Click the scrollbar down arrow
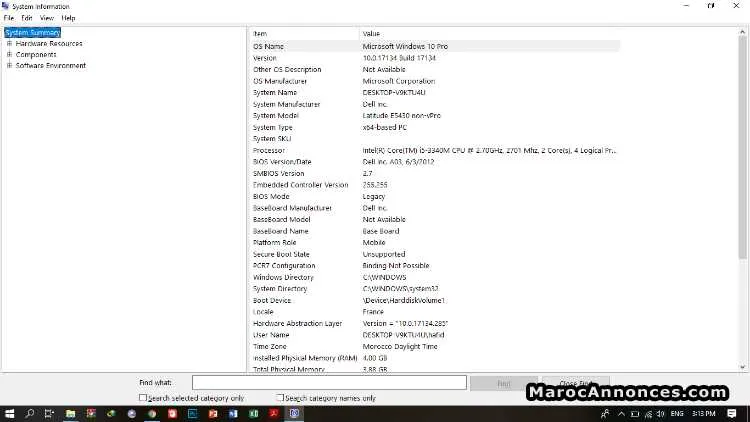 pos(742,367)
